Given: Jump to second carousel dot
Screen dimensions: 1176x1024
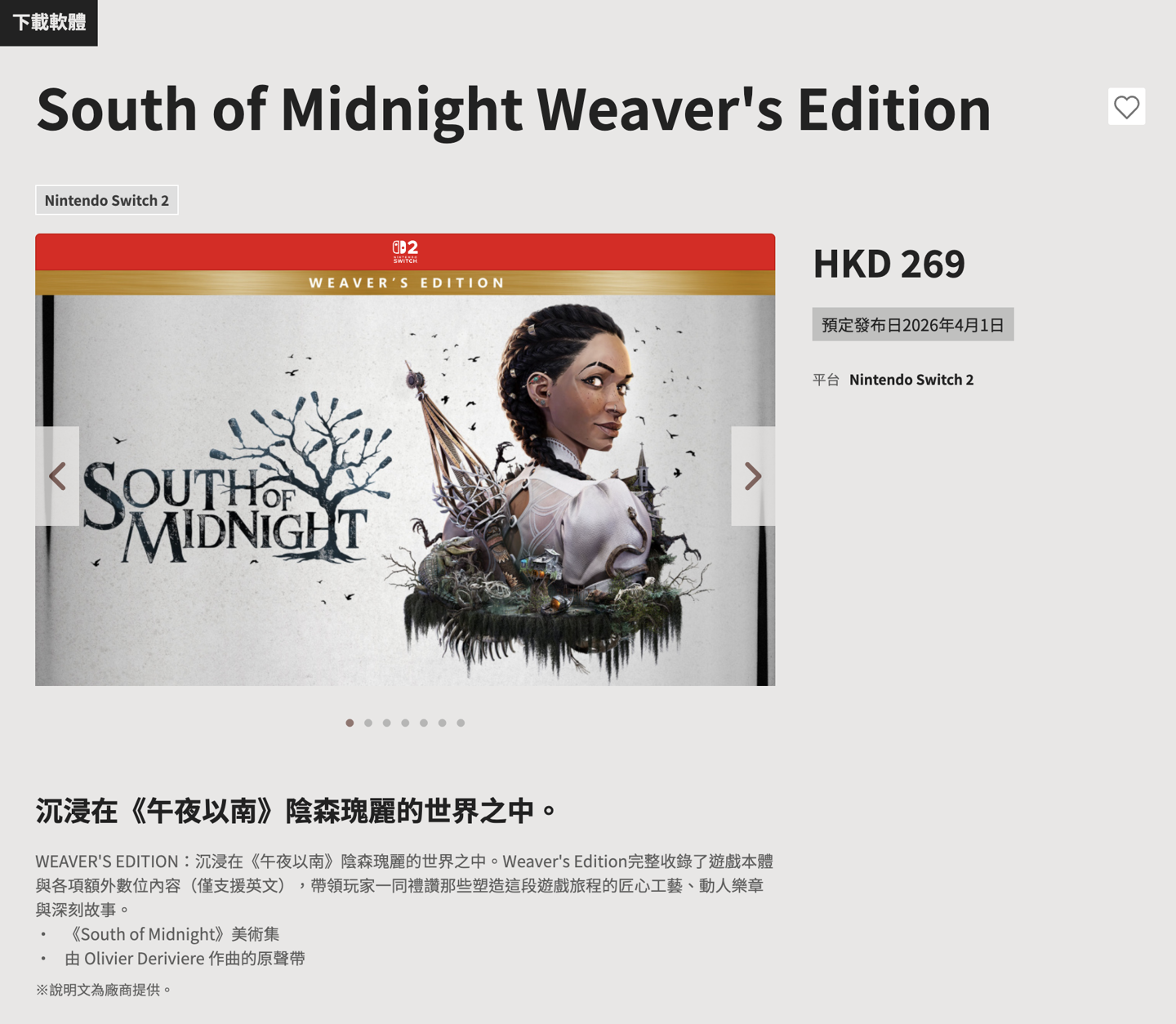Looking at the screenshot, I should tap(368, 723).
